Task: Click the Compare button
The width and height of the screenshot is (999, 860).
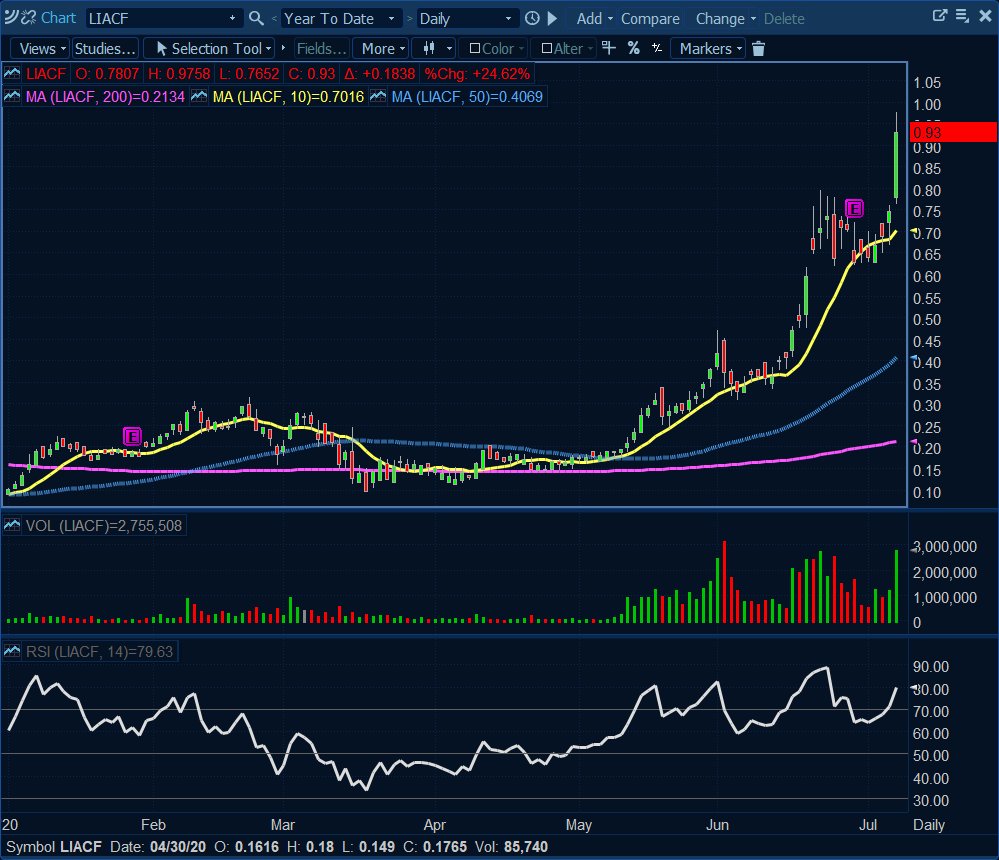Action: coord(650,18)
